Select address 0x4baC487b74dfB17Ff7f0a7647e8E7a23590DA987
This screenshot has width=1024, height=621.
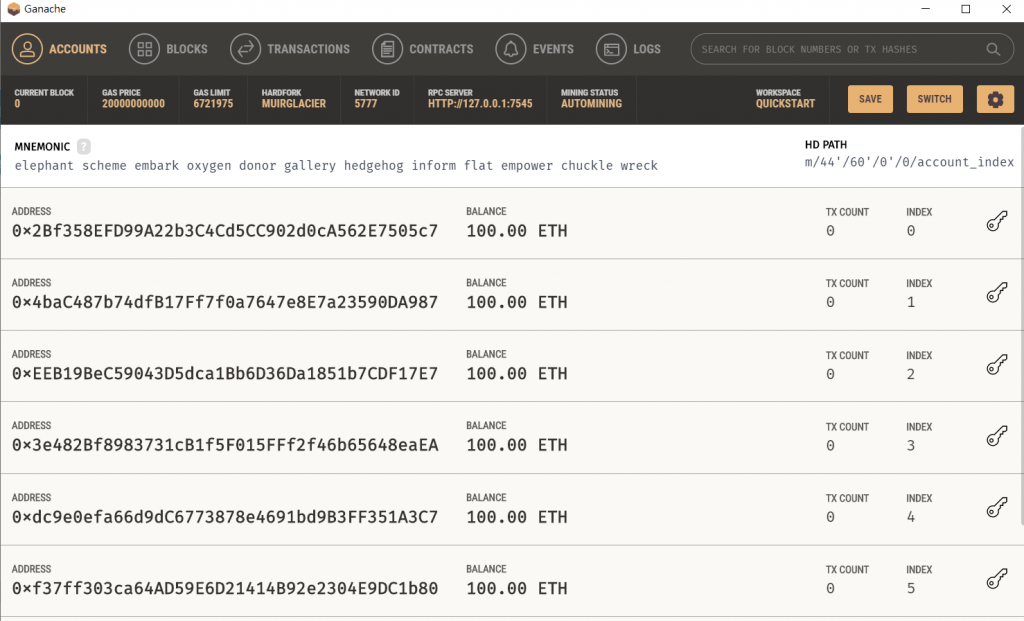coord(225,302)
